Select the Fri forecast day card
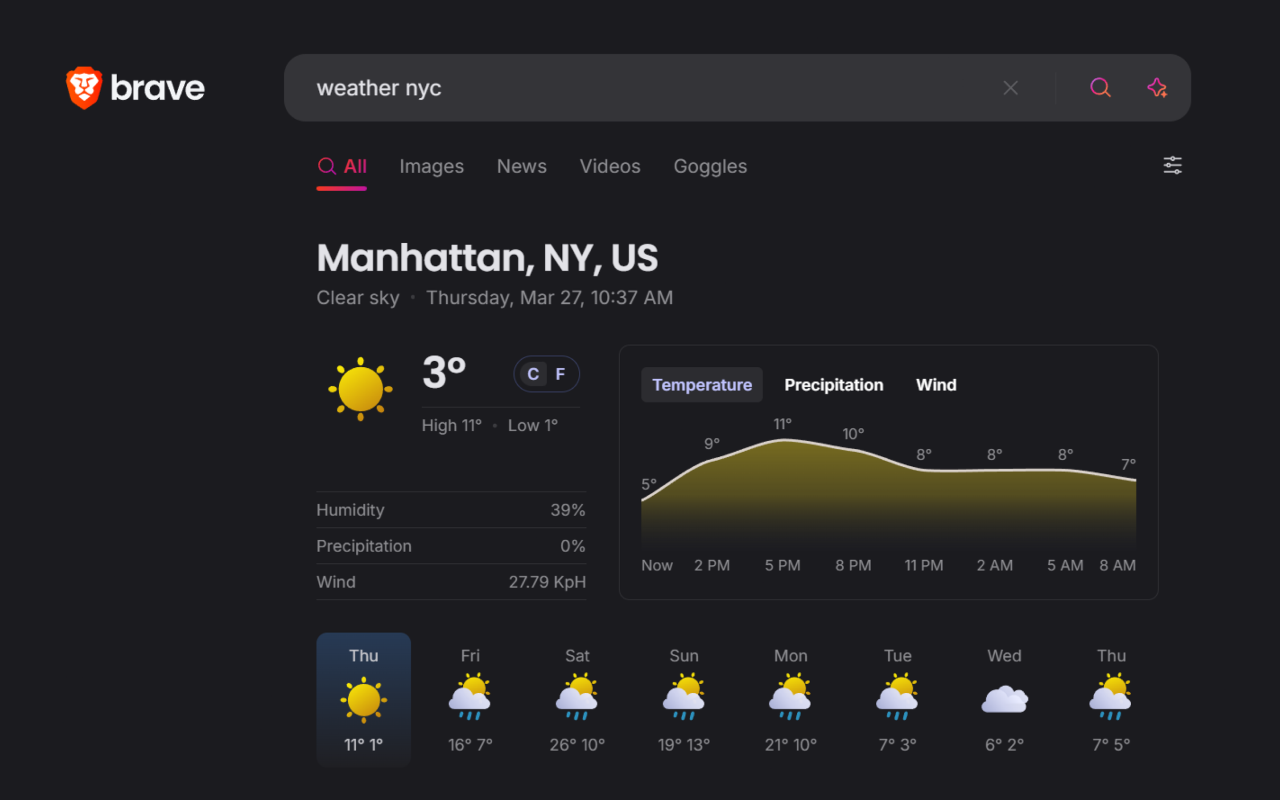 pyautogui.click(x=470, y=700)
